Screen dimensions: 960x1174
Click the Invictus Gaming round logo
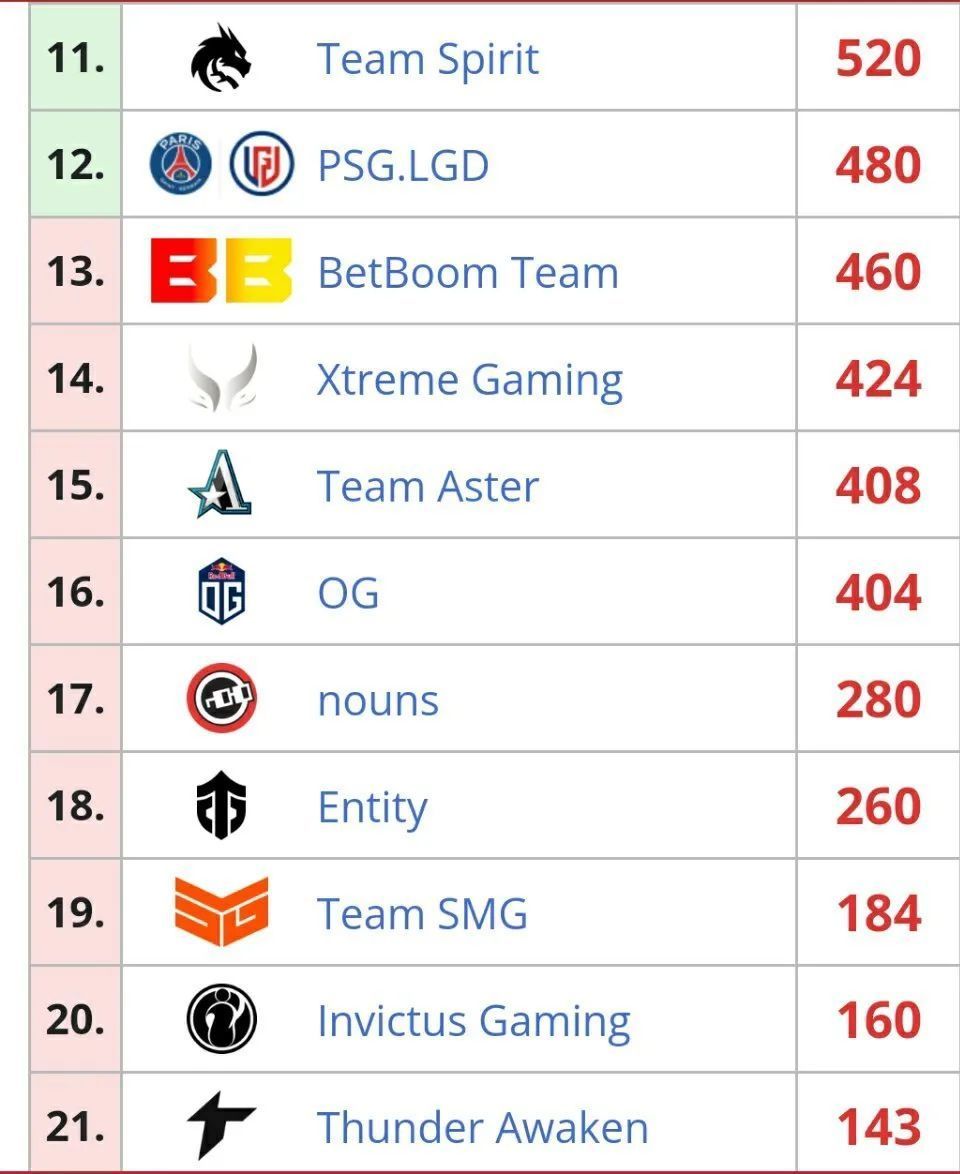pos(222,1019)
